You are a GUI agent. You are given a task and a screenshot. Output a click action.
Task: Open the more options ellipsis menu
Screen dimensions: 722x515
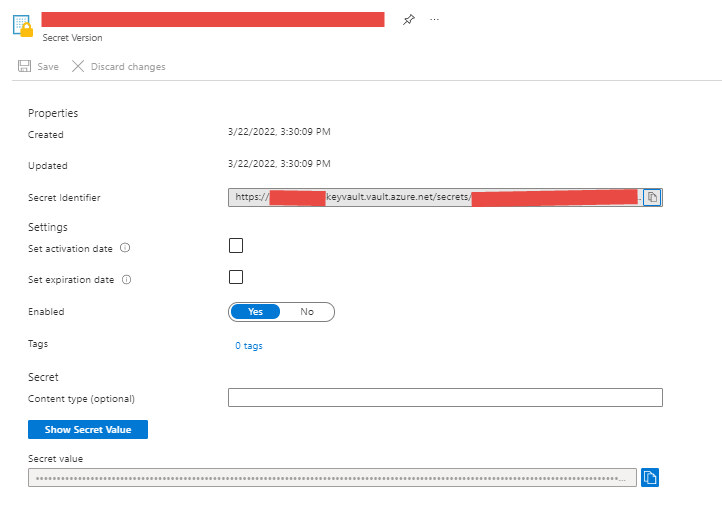(434, 20)
